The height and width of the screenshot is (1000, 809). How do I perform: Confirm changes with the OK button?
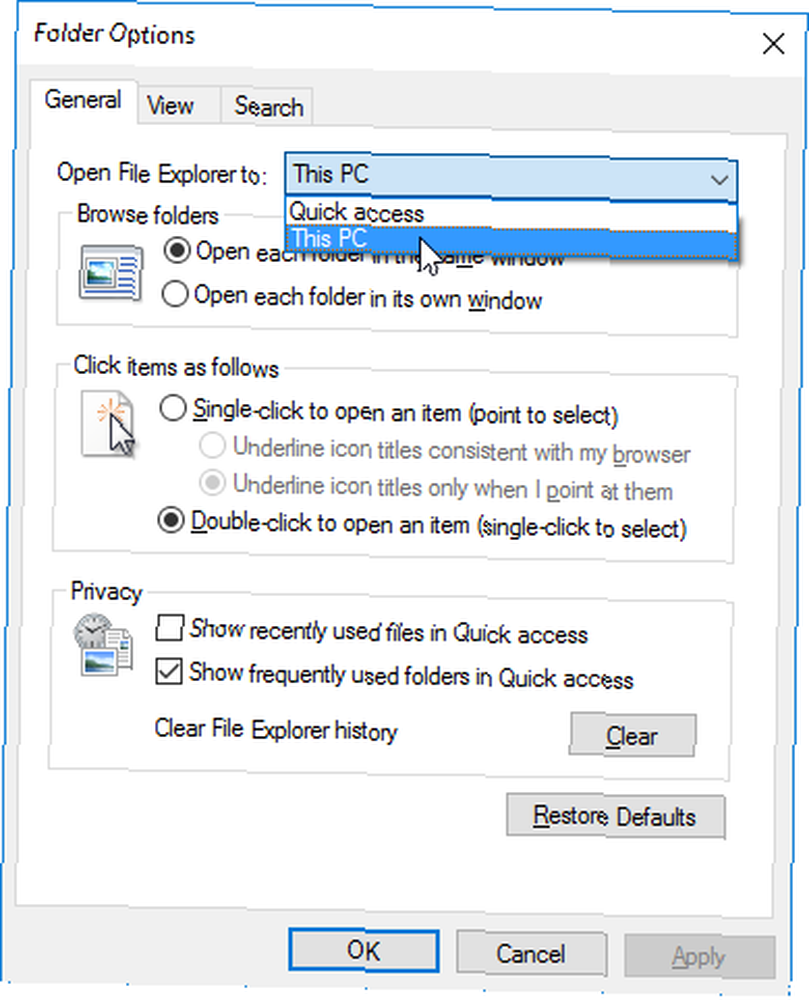[363, 951]
